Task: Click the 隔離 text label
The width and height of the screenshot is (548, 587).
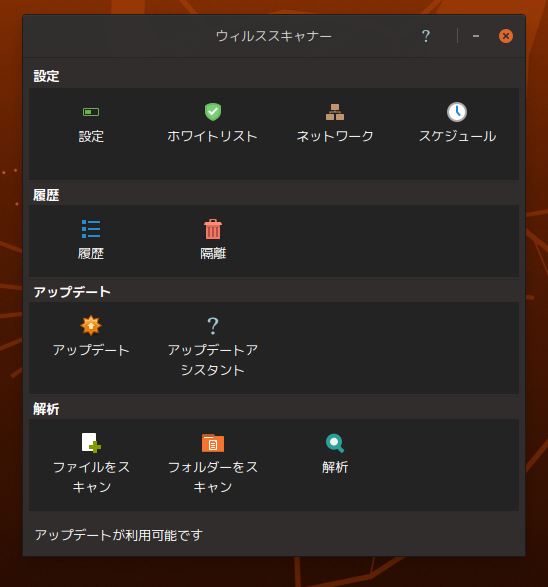Action: [213, 253]
